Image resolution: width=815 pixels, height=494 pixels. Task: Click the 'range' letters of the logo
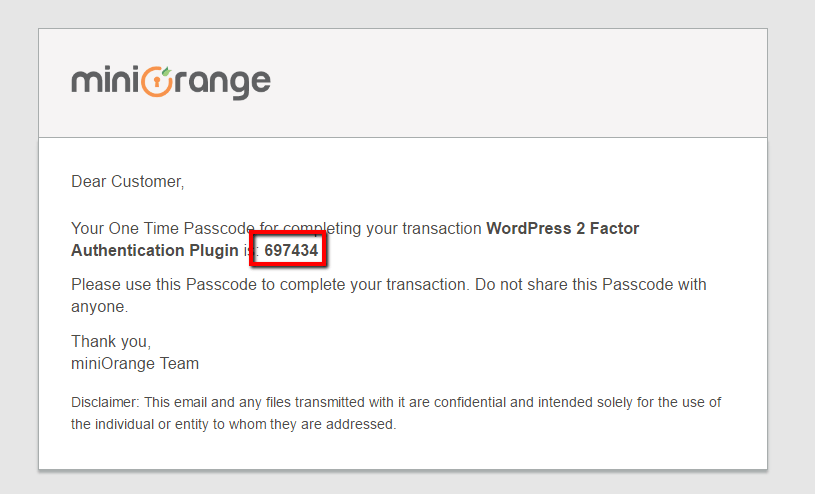click(x=222, y=84)
